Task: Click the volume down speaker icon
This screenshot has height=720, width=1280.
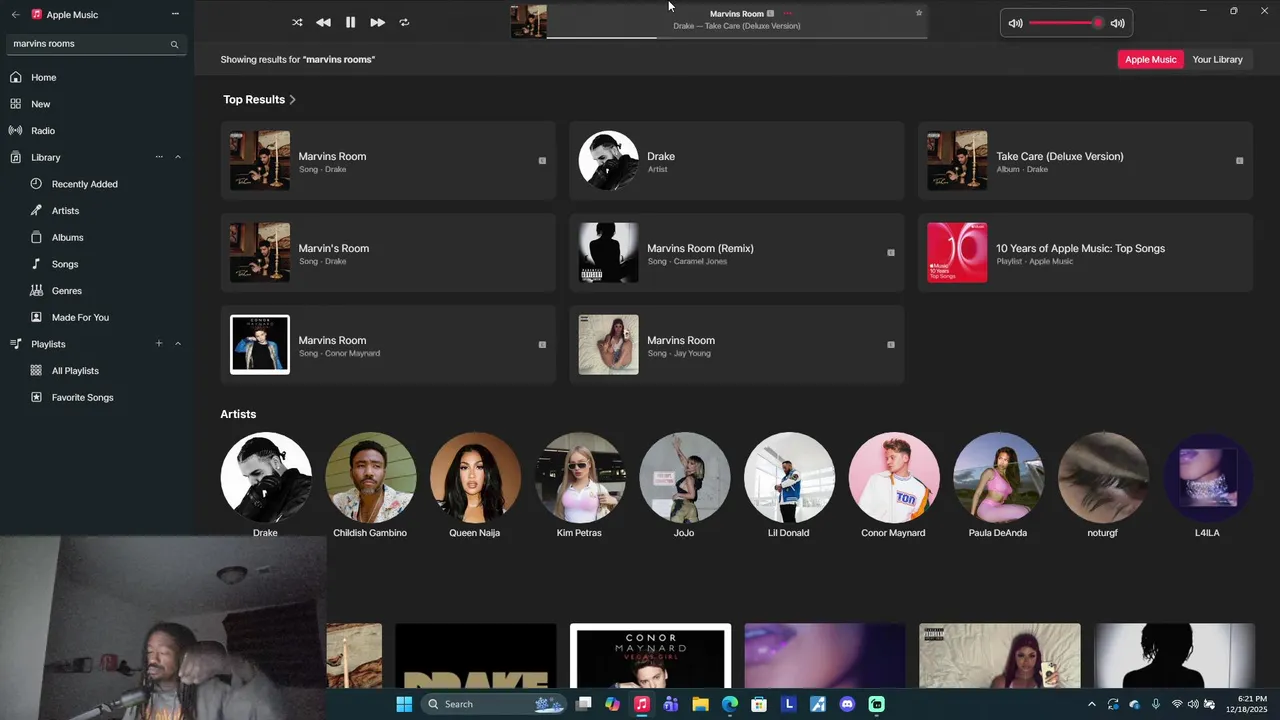Action: click(1015, 23)
